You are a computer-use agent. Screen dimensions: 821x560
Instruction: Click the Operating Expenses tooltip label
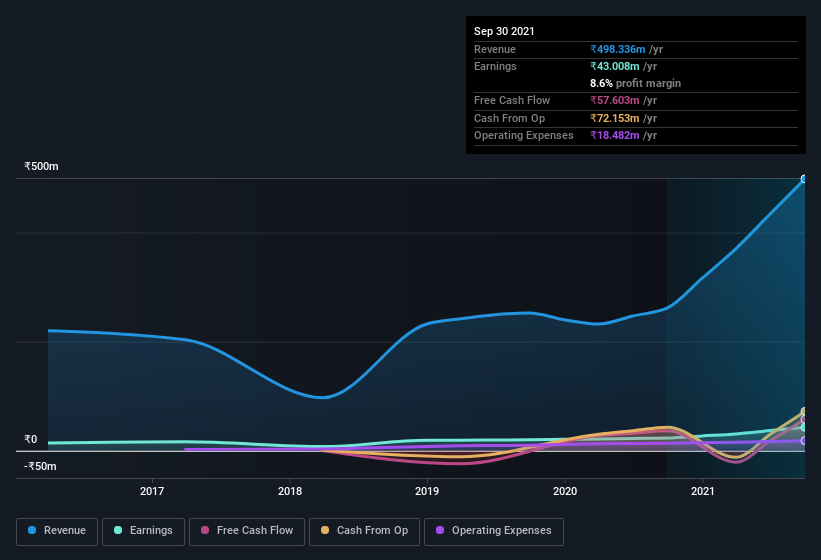[524, 135]
